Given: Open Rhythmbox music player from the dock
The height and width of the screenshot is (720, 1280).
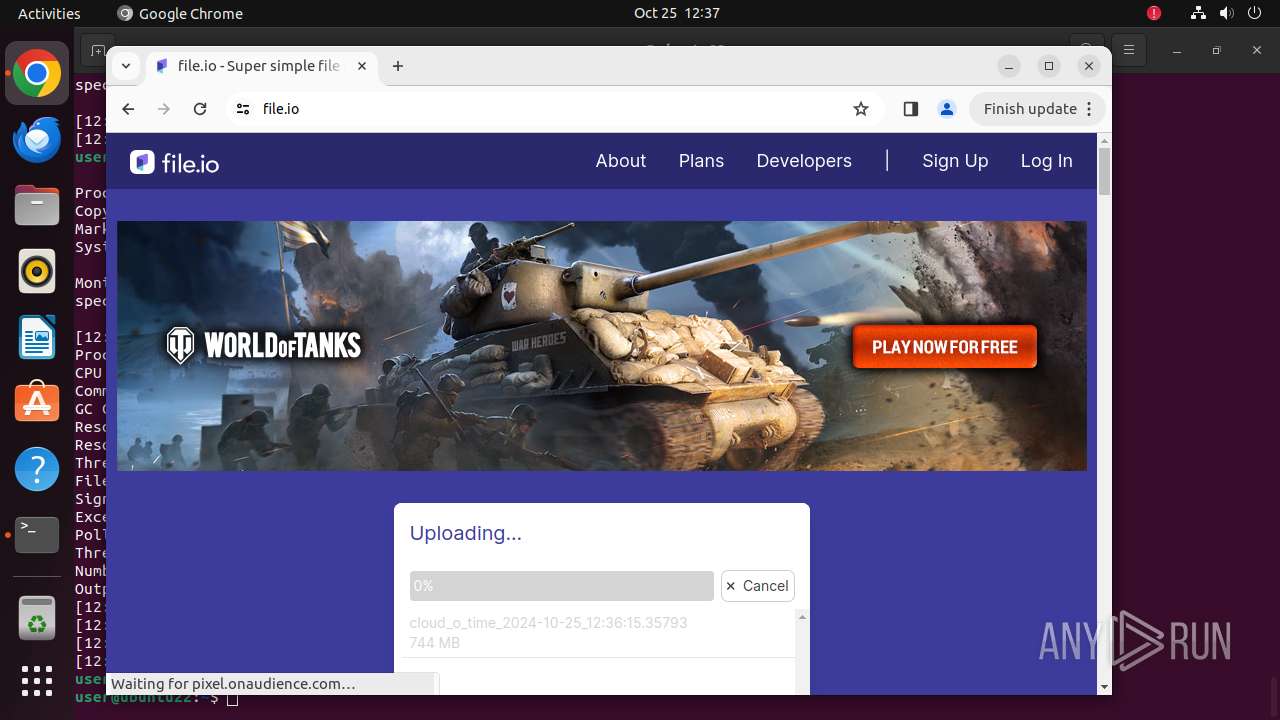Looking at the screenshot, I should tap(37, 271).
